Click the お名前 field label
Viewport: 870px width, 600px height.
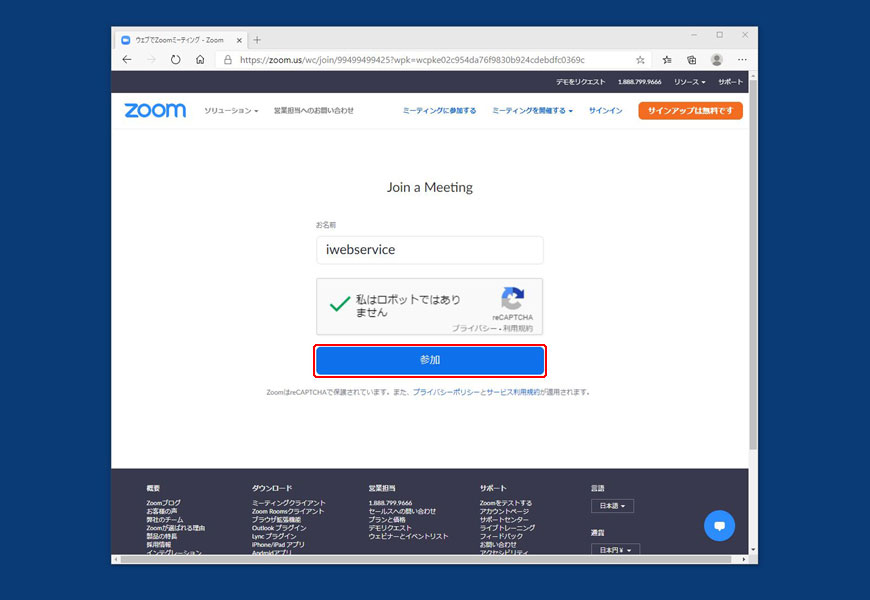coord(326,225)
